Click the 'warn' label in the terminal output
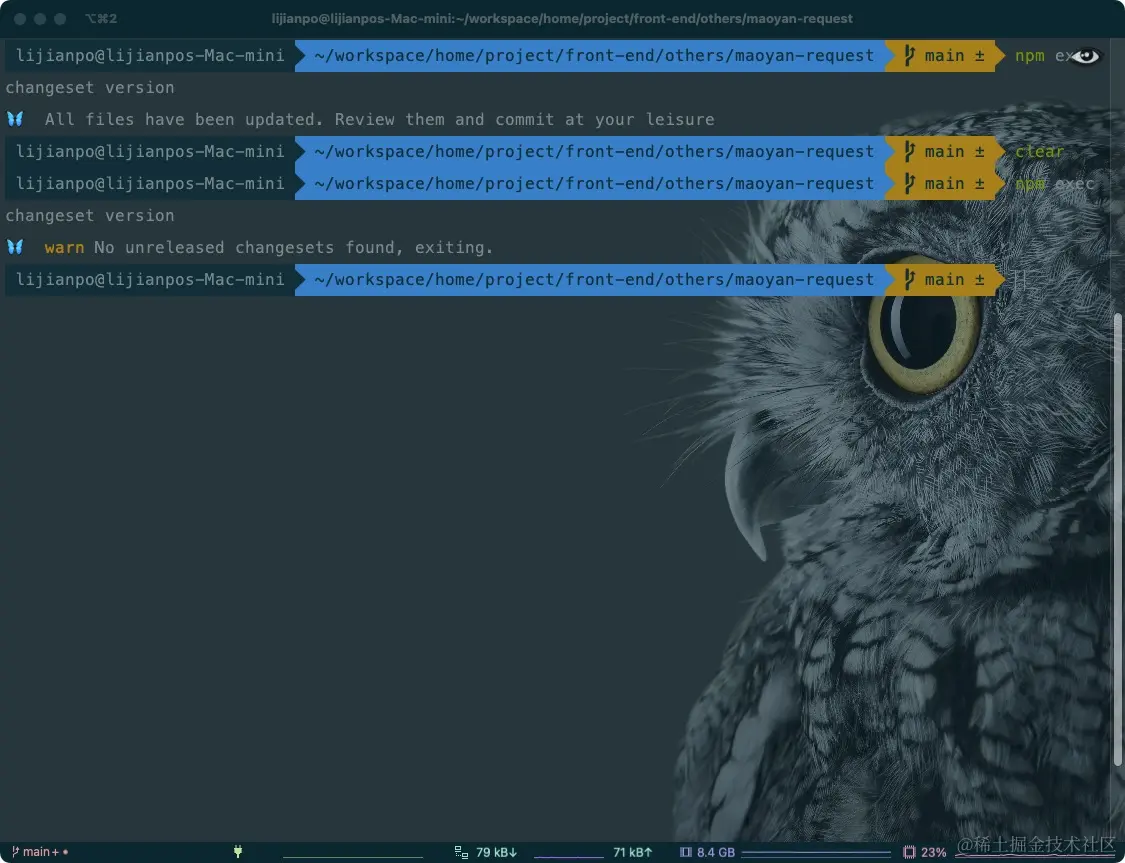Viewport: 1125px width, 863px height. coord(65,247)
